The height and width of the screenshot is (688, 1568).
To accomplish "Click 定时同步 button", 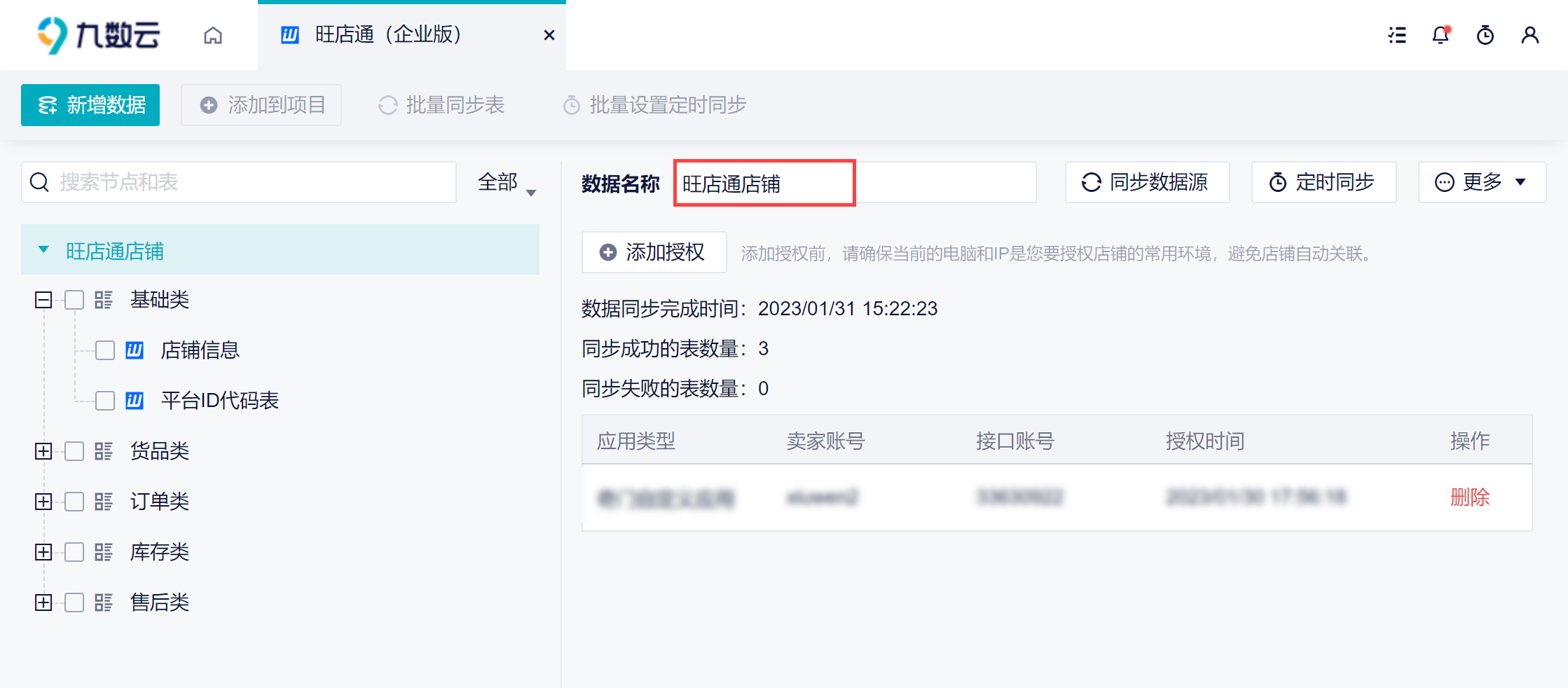I will tap(1323, 182).
